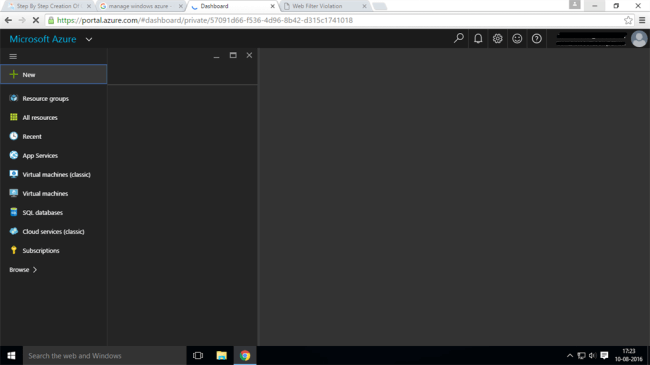Open the Windows Start menu

(11, 355)
